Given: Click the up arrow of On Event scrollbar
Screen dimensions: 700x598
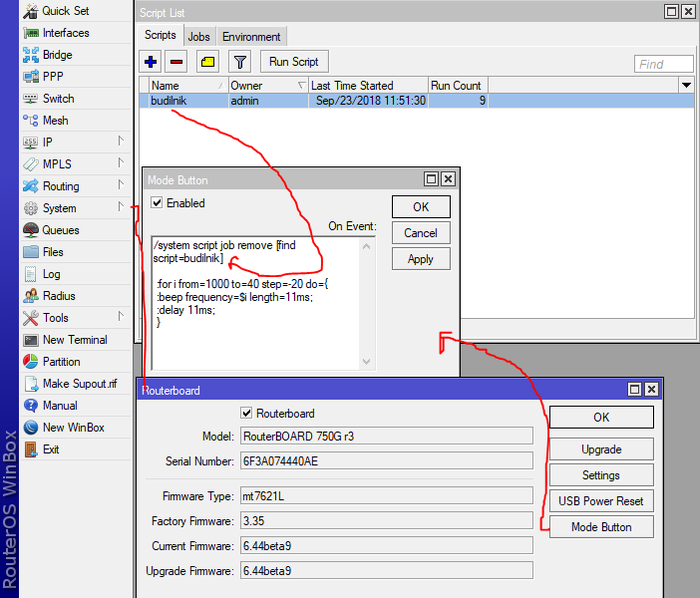Looking at the screenshot, I should [x=367, y=246].
